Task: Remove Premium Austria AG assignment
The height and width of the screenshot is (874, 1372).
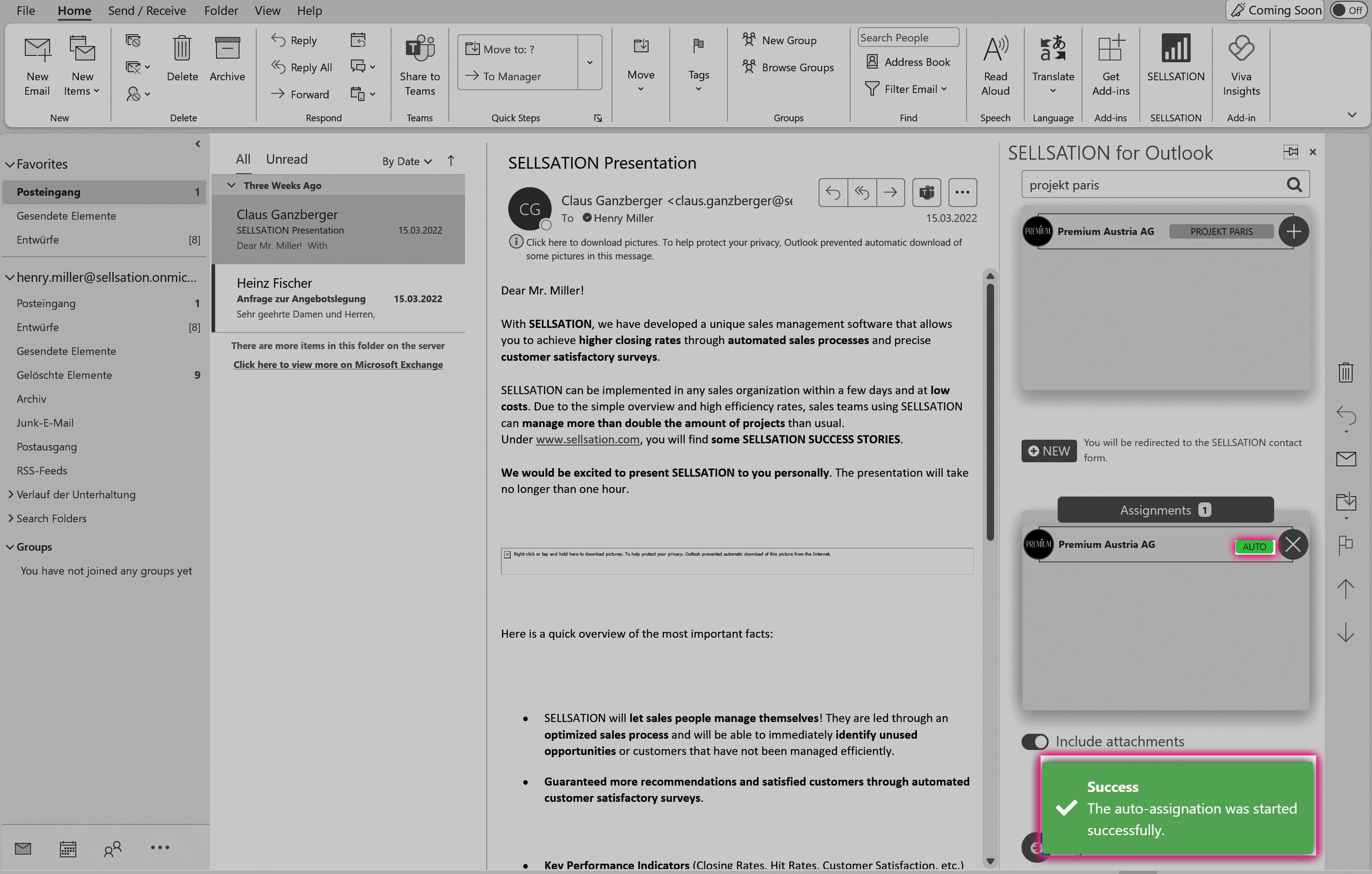Action: pos(1292,544)
